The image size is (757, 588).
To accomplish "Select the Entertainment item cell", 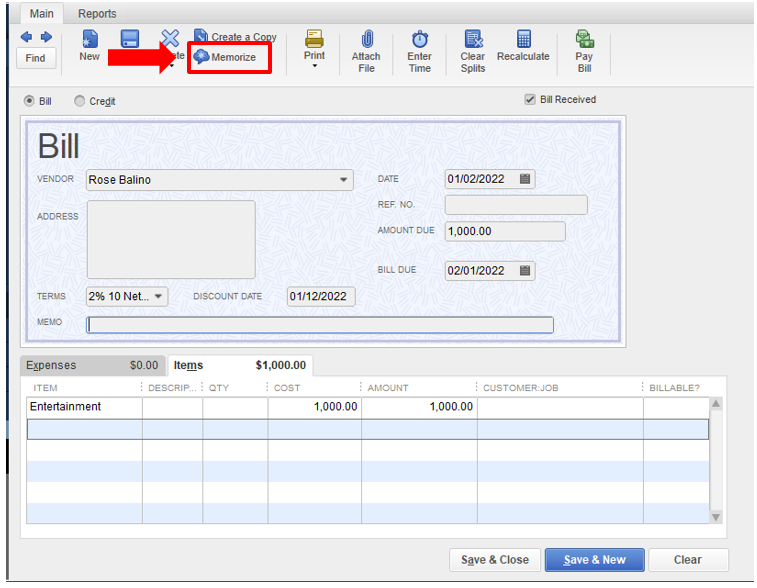I will point(84,407).
